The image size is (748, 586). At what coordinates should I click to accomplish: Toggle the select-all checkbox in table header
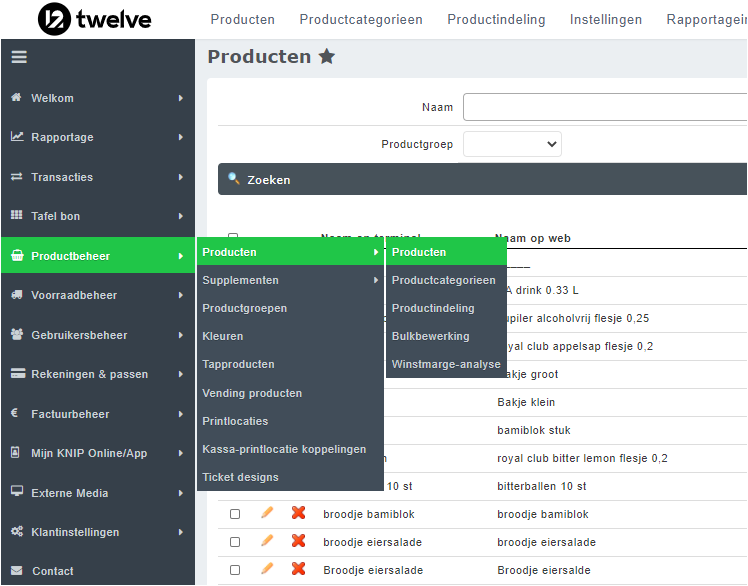[x=233, y=237]
